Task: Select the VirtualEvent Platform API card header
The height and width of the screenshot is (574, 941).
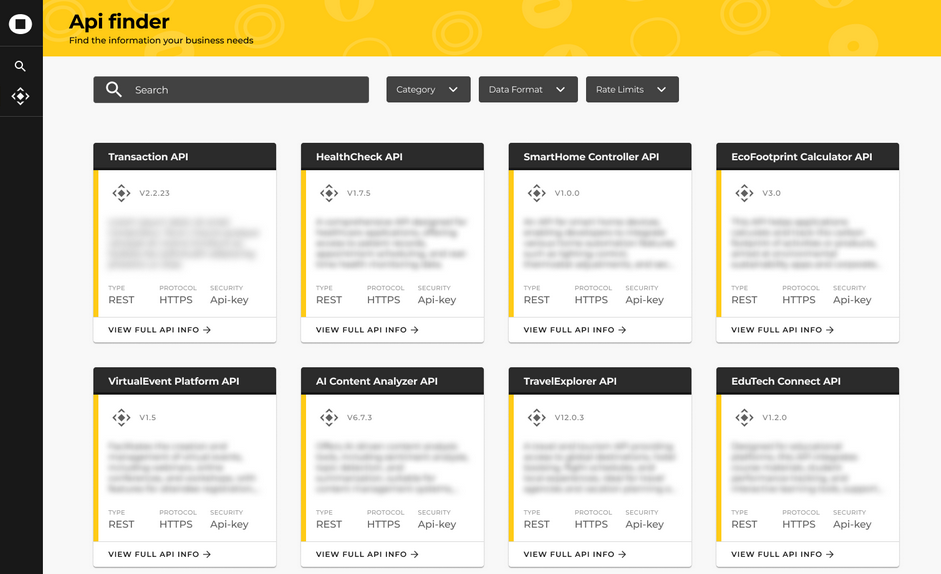Action: coord(184,381)
